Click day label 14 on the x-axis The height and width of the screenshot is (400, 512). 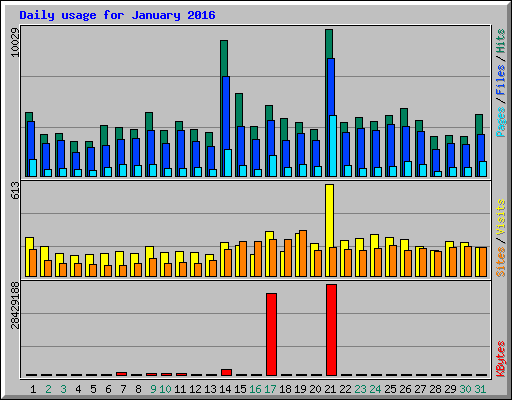[x=225, y=389]
